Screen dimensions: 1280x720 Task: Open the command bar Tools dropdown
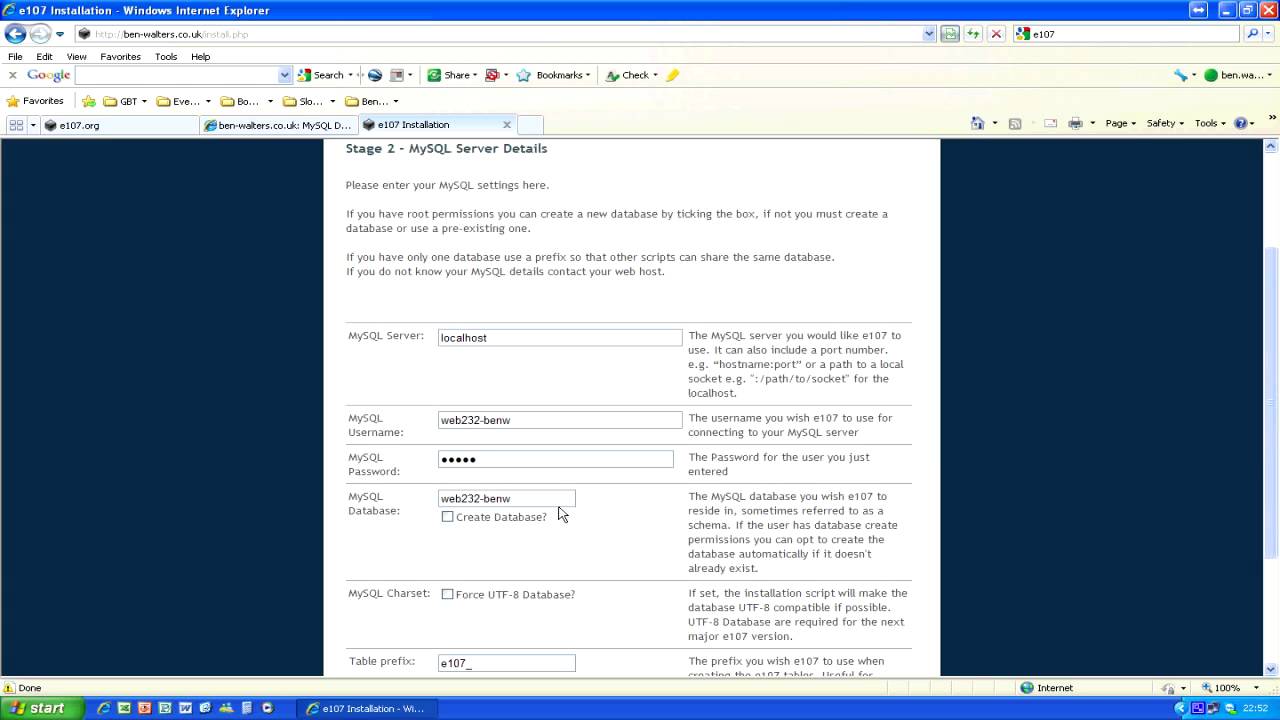pos(1210,123)
